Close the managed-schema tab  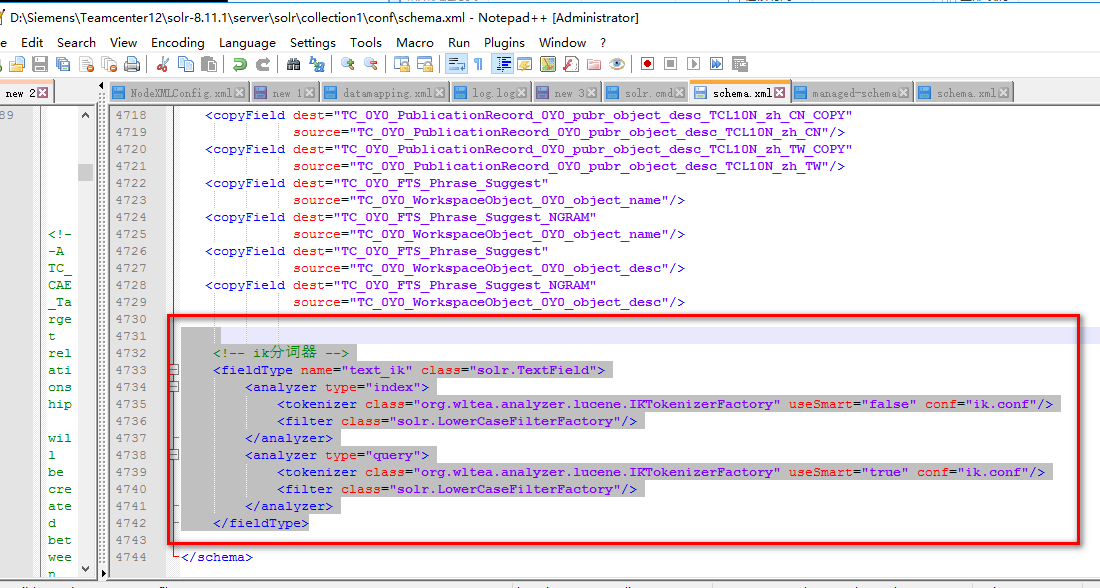point(904,93)
